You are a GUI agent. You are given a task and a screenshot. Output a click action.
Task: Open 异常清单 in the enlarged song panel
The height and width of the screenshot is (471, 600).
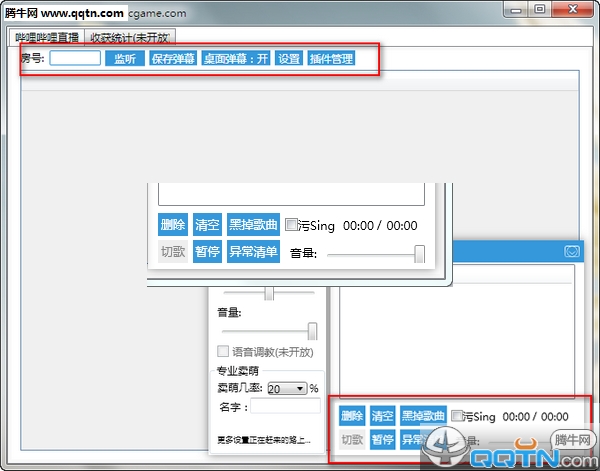(x=253, y=251)
